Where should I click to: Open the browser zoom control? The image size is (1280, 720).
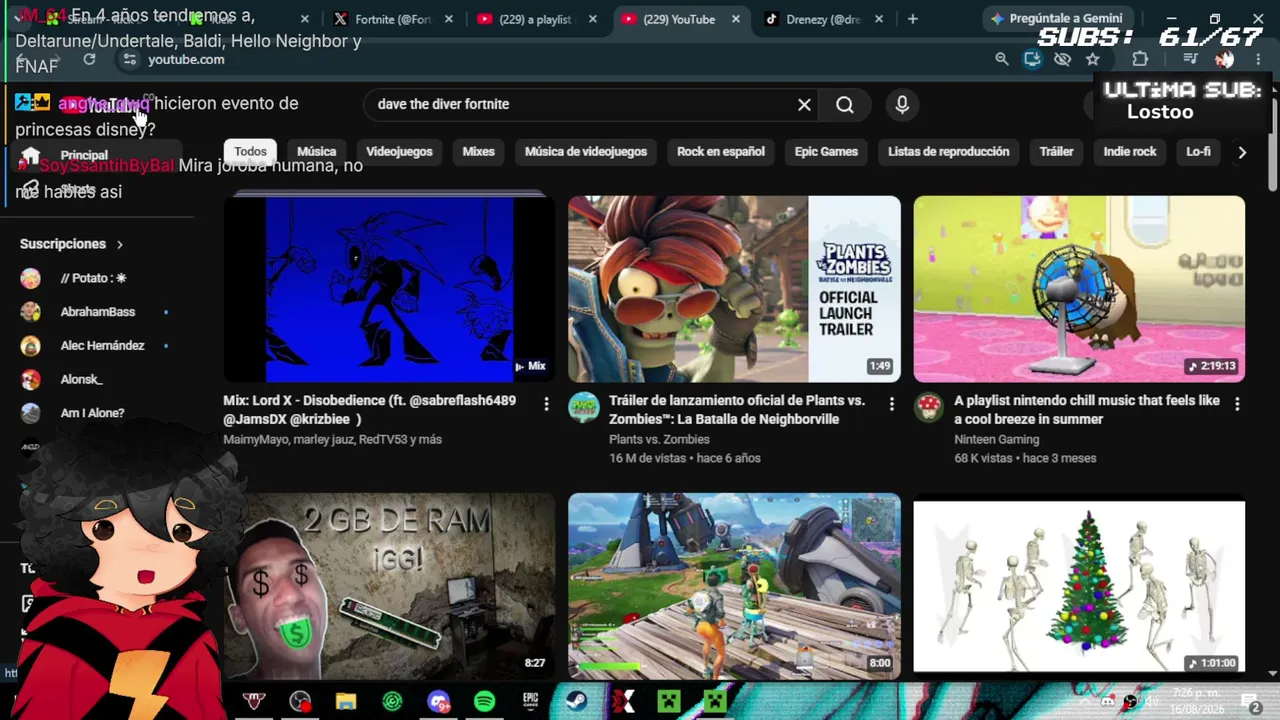click(x=1002, y=59)
